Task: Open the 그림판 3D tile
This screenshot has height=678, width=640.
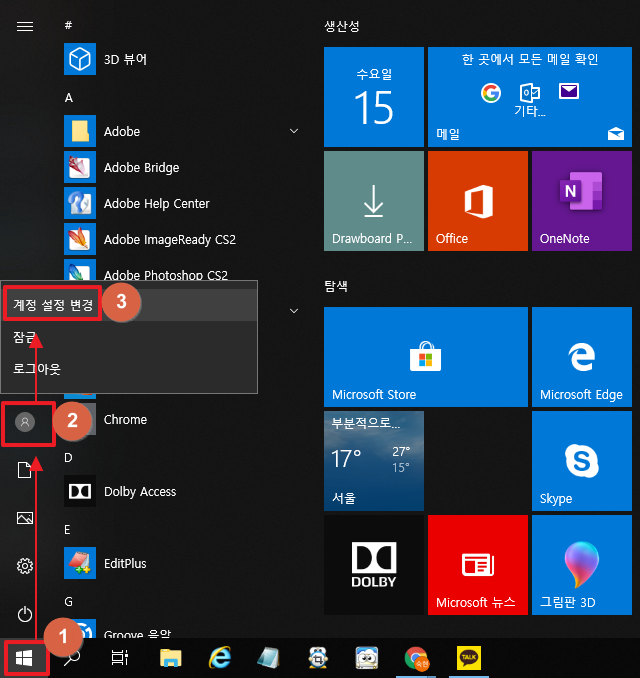Action: point(582,565)
